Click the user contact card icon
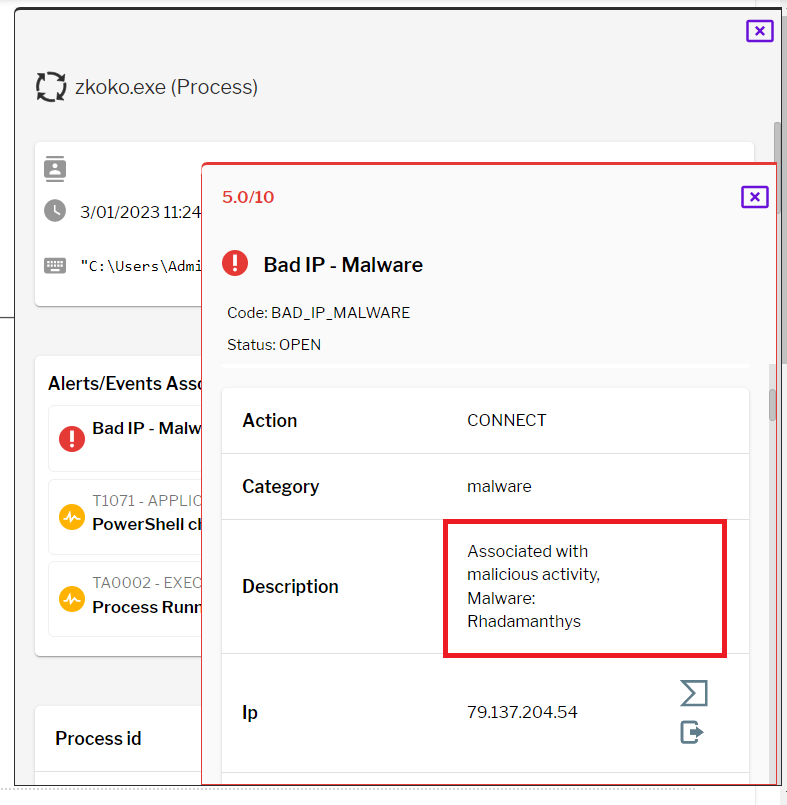The width and height of the screenshot is (787, 805). 55,169
